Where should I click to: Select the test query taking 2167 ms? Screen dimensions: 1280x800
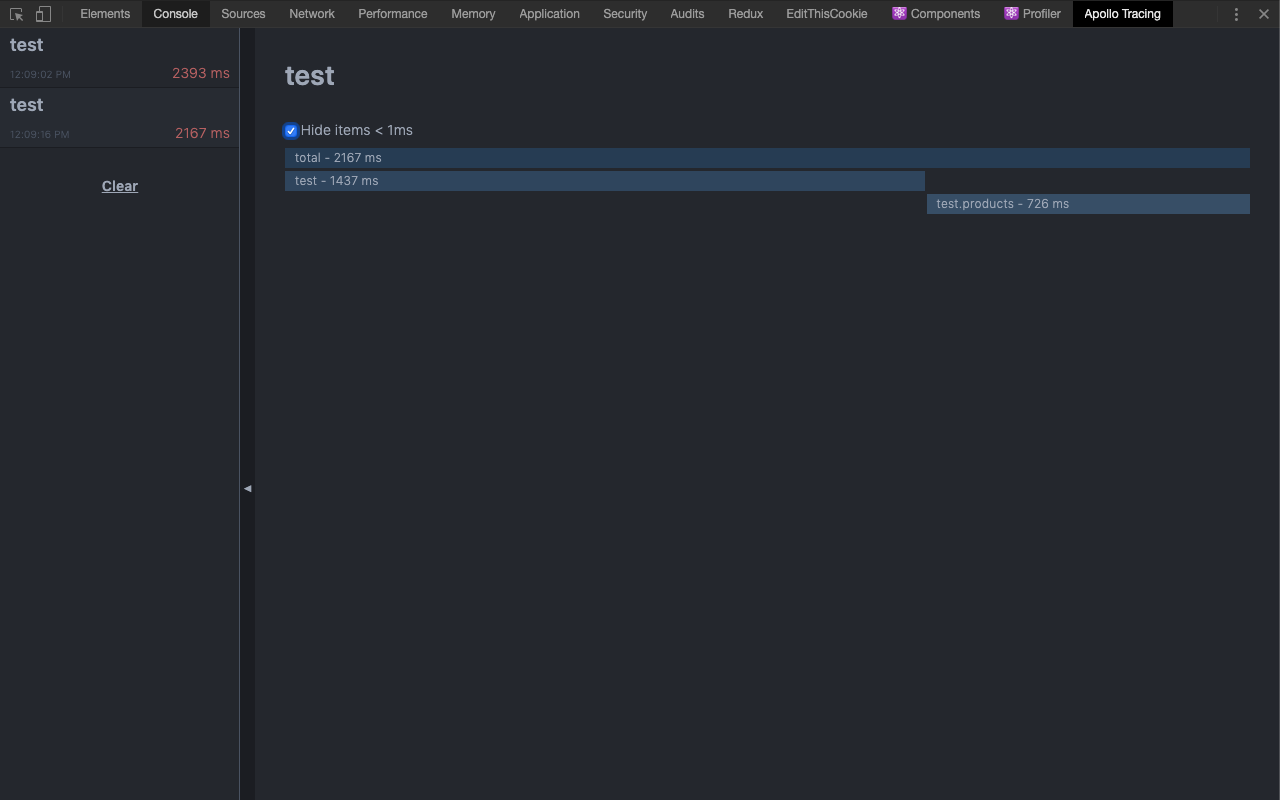tap(120, 118)
